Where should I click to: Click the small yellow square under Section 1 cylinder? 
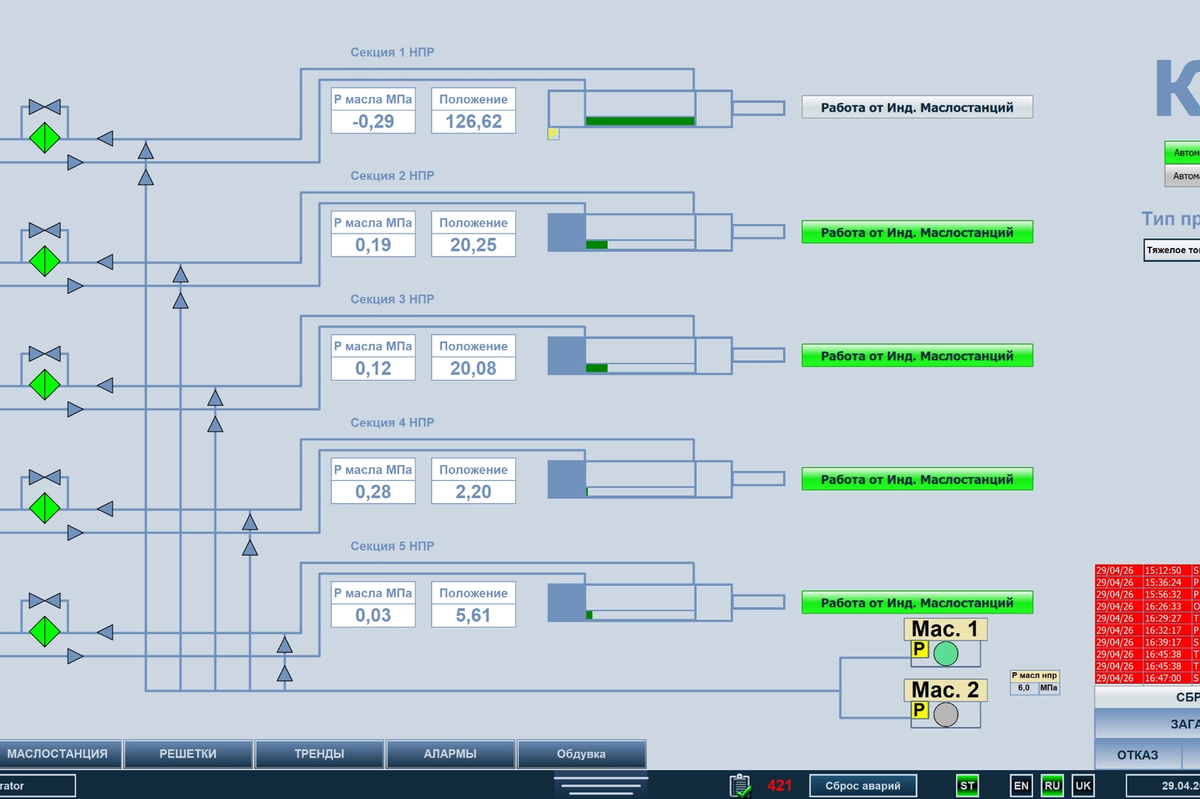coord(553,133)
